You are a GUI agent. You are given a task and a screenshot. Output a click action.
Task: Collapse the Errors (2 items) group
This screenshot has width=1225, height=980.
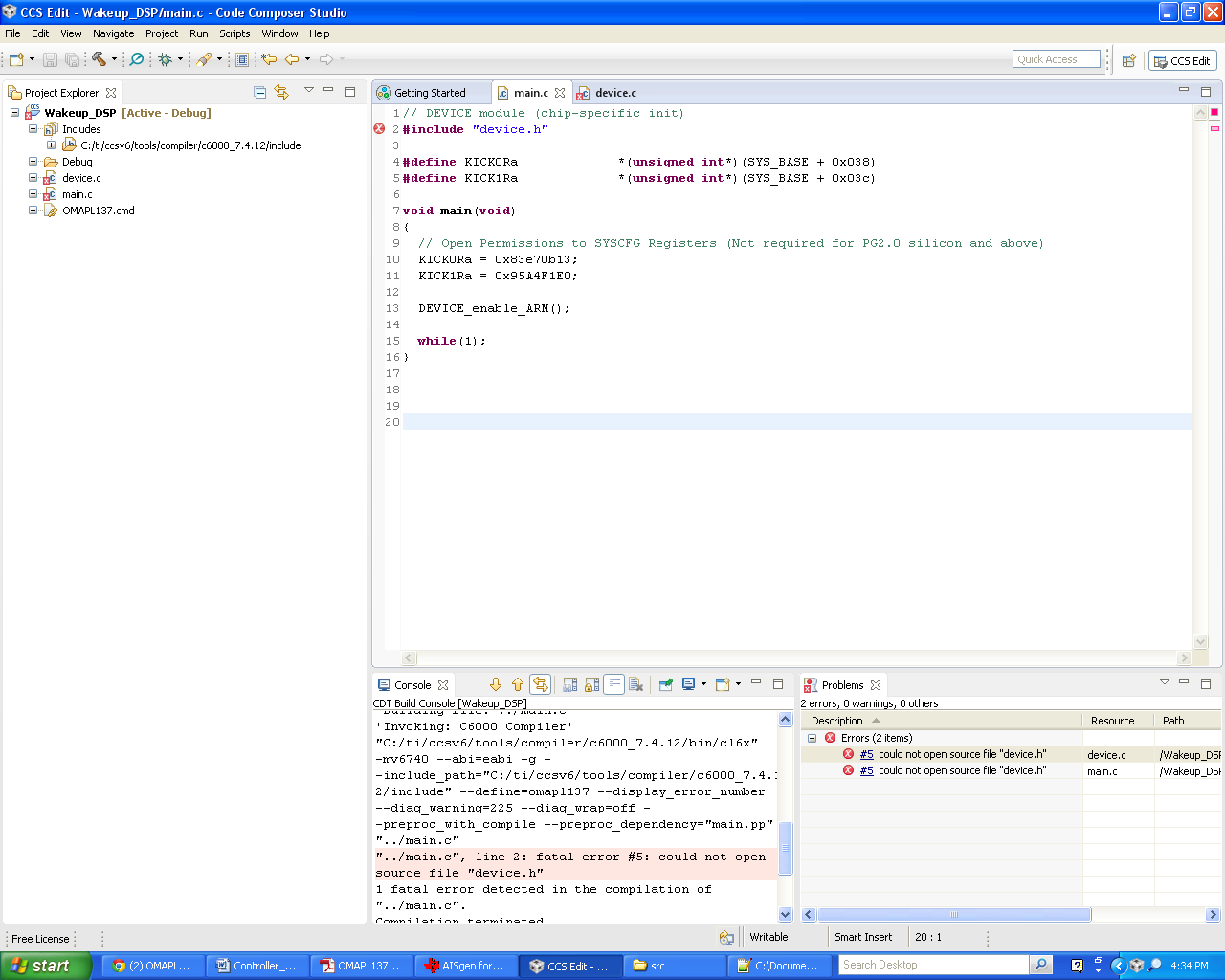coord(812,738)
